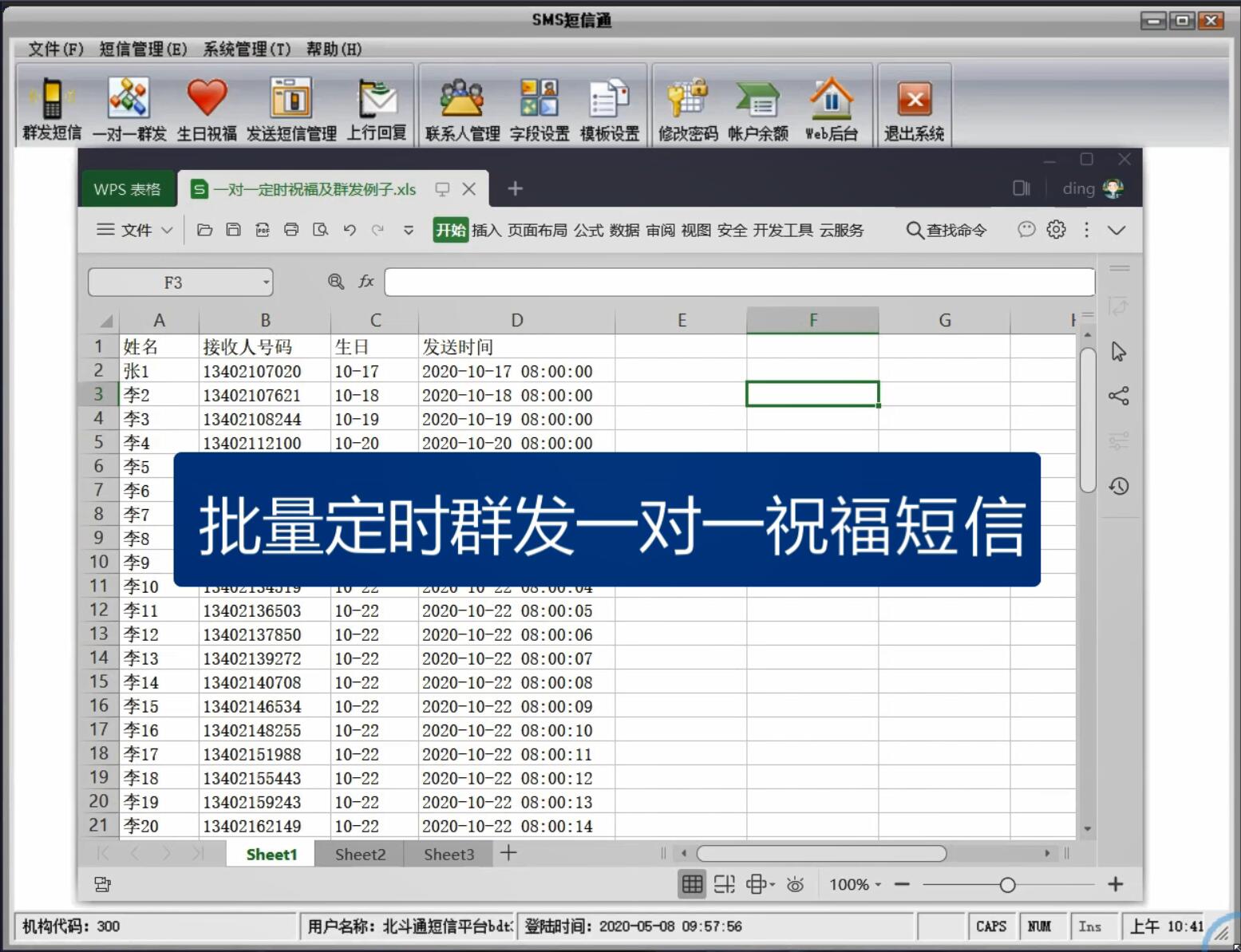Image resolution: width=1241 pixels, height=952 pixels.
Task: Click the WPS 表格 home tab
Action: coord(128,189)
